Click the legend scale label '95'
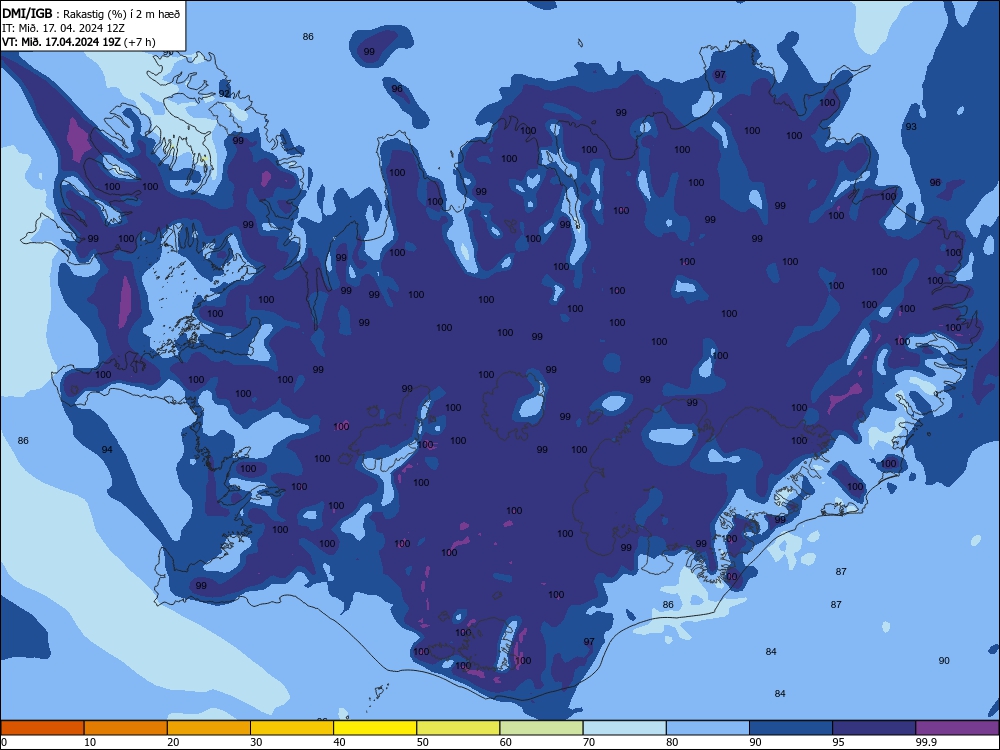 838,742
